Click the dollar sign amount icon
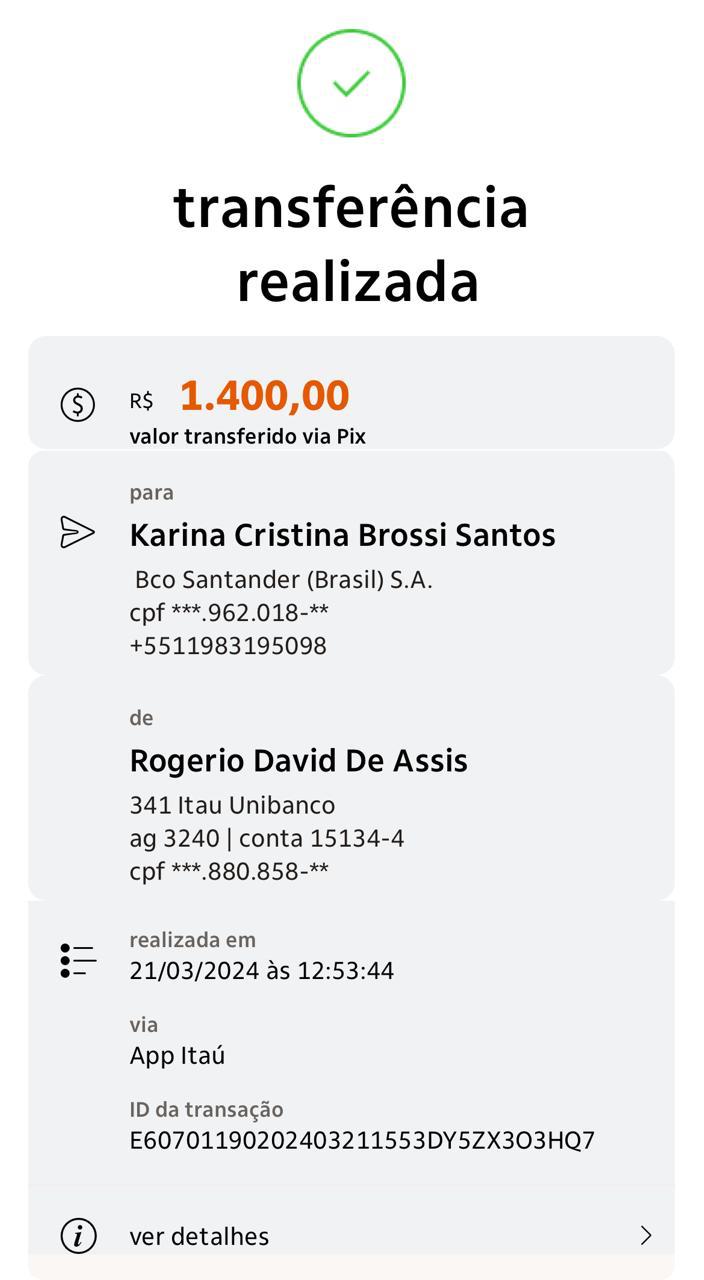The height and width of the screenshot is (1280, 704). (78, 404)
